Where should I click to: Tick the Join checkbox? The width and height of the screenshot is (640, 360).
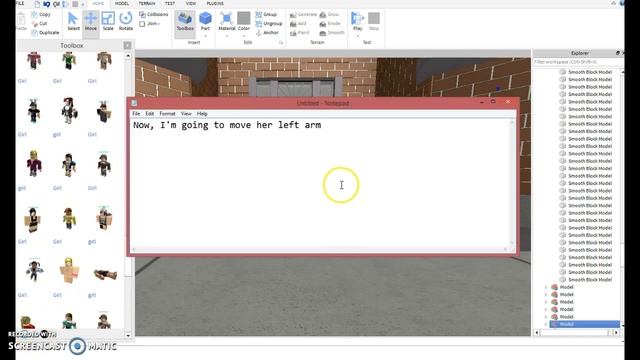coord(142,24)
